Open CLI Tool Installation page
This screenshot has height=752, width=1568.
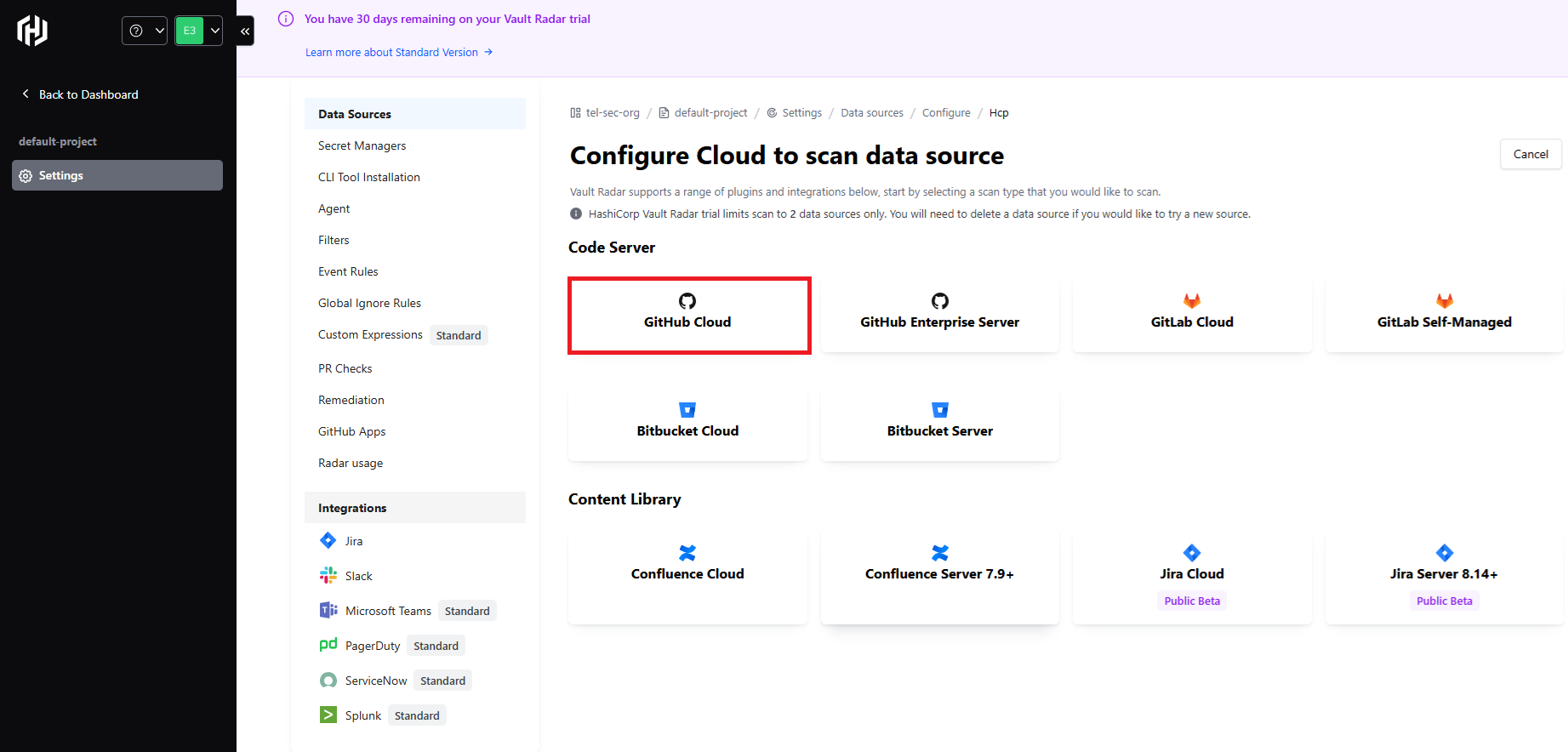point(369,177)
